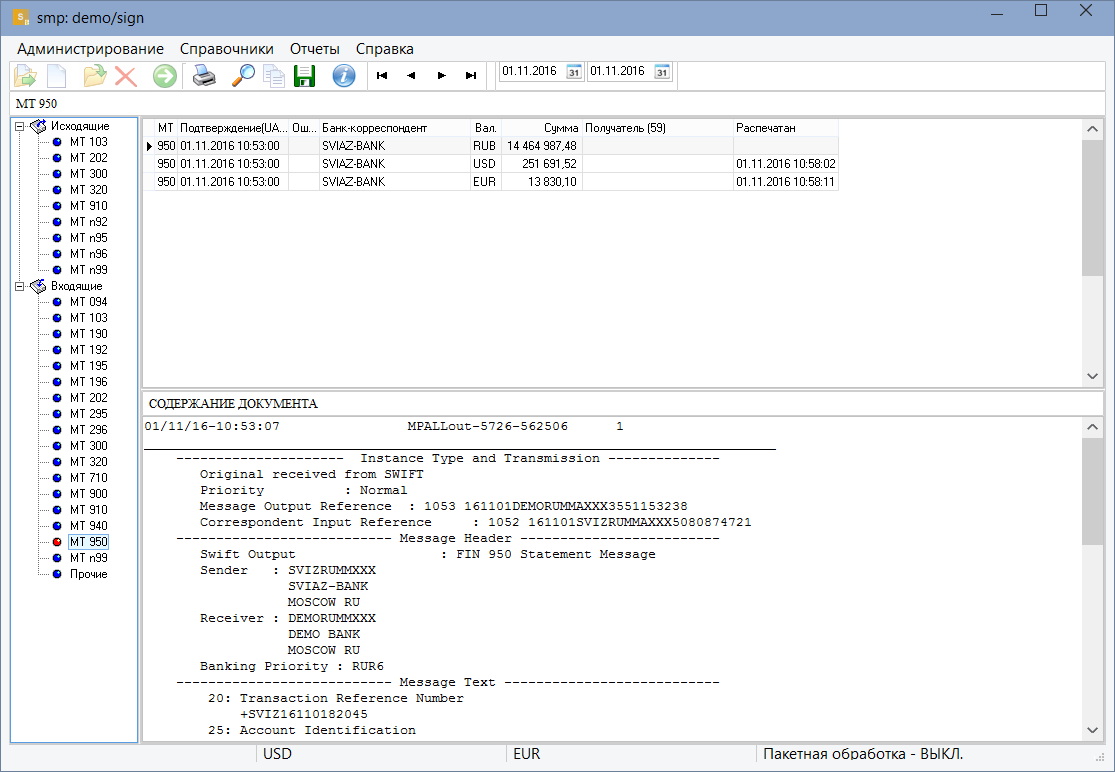Sort by the Распечатан column header
1115x772 pixels.
click(786, 128)
